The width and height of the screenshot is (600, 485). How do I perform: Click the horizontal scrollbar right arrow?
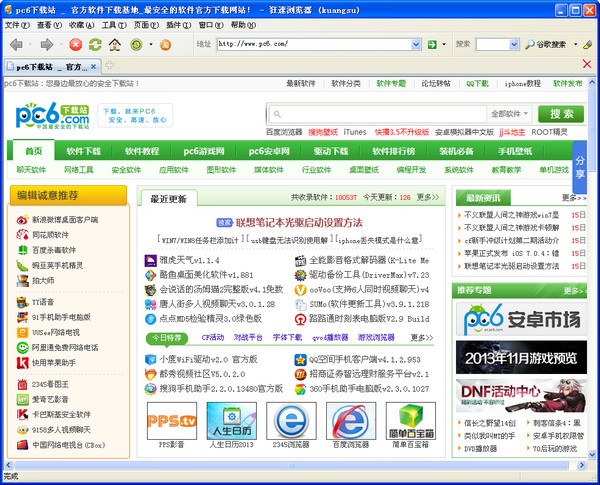(582, 465)
